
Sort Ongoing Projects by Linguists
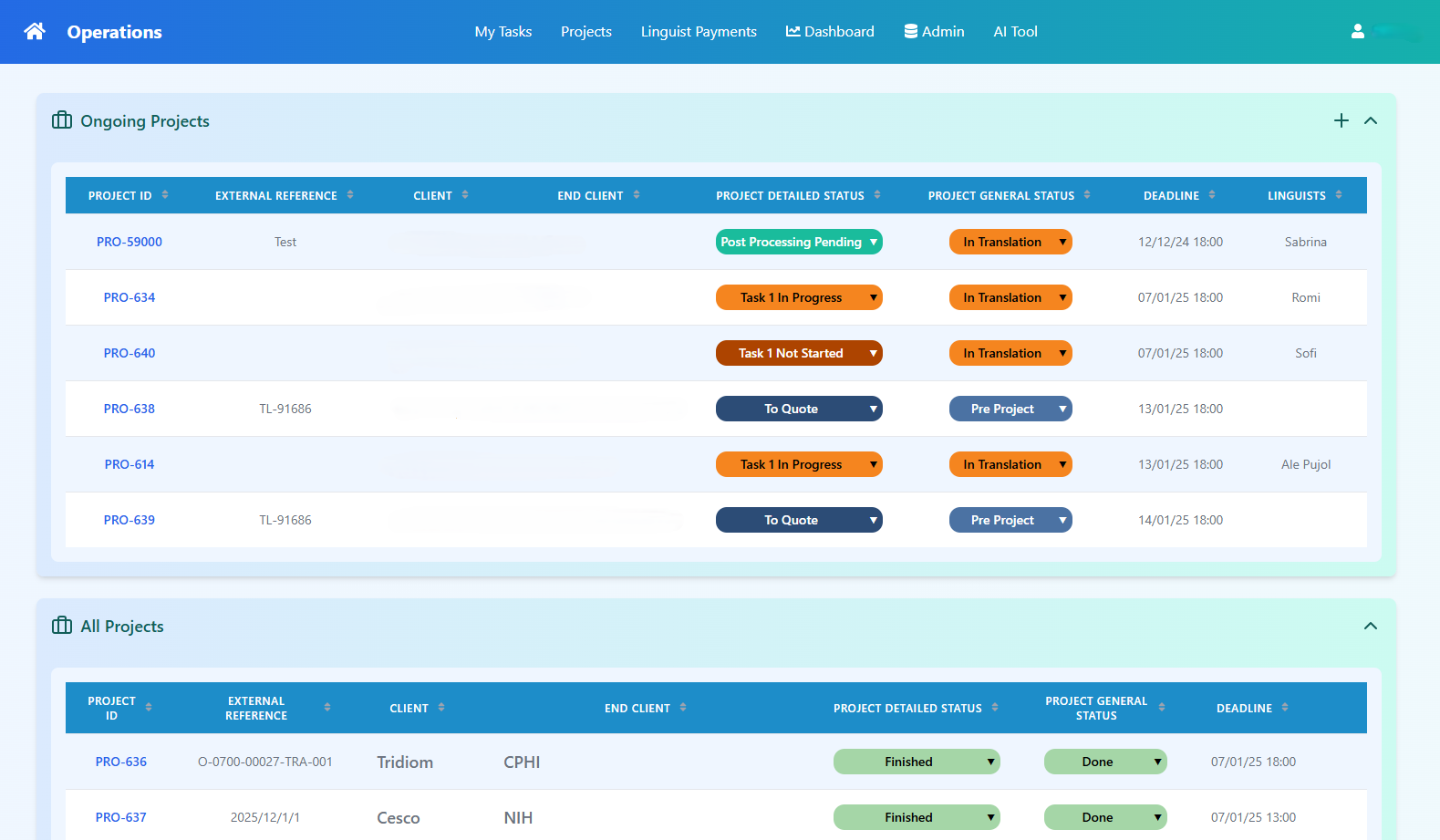pyautogui.click(x=1339, y=195)
